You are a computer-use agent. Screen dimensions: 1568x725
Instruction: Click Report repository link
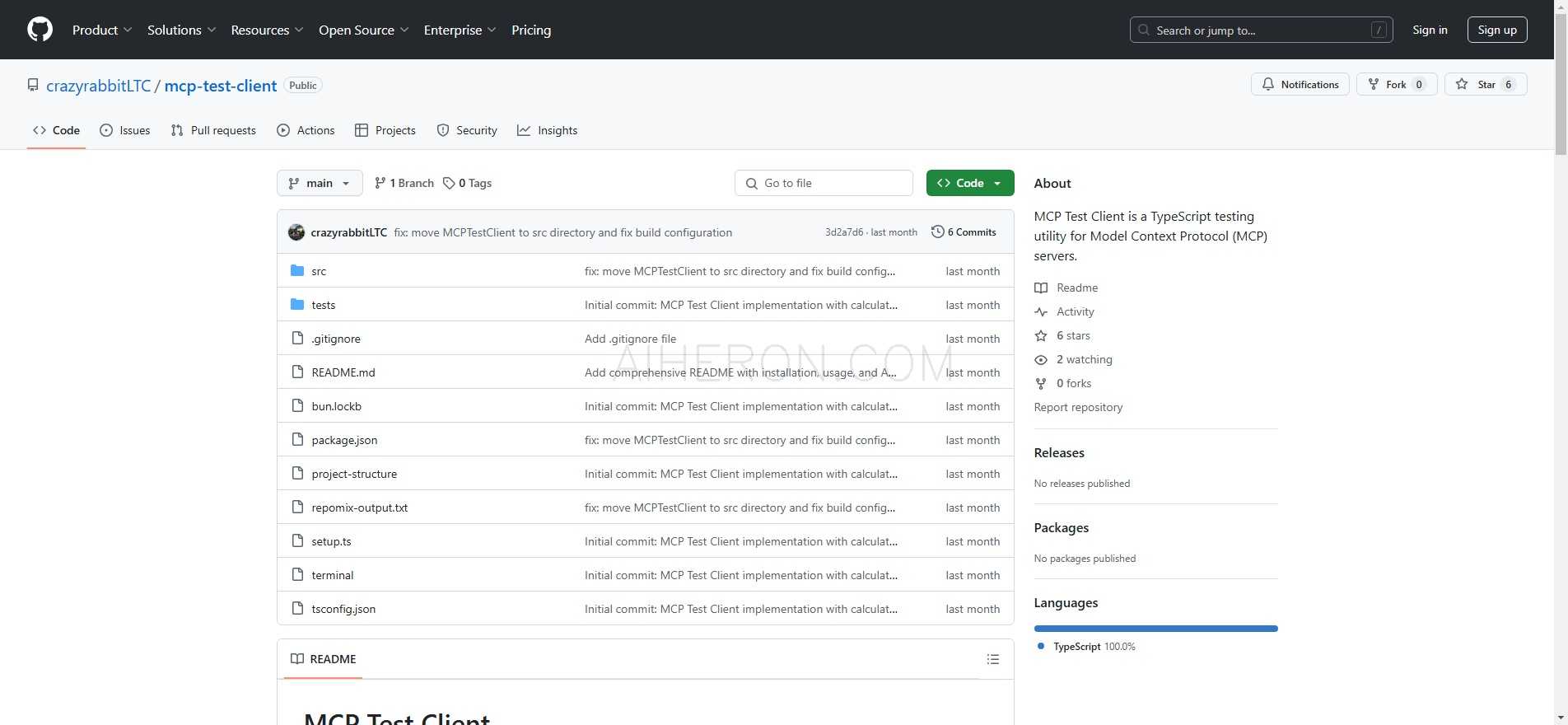[x=1078, y=407]
